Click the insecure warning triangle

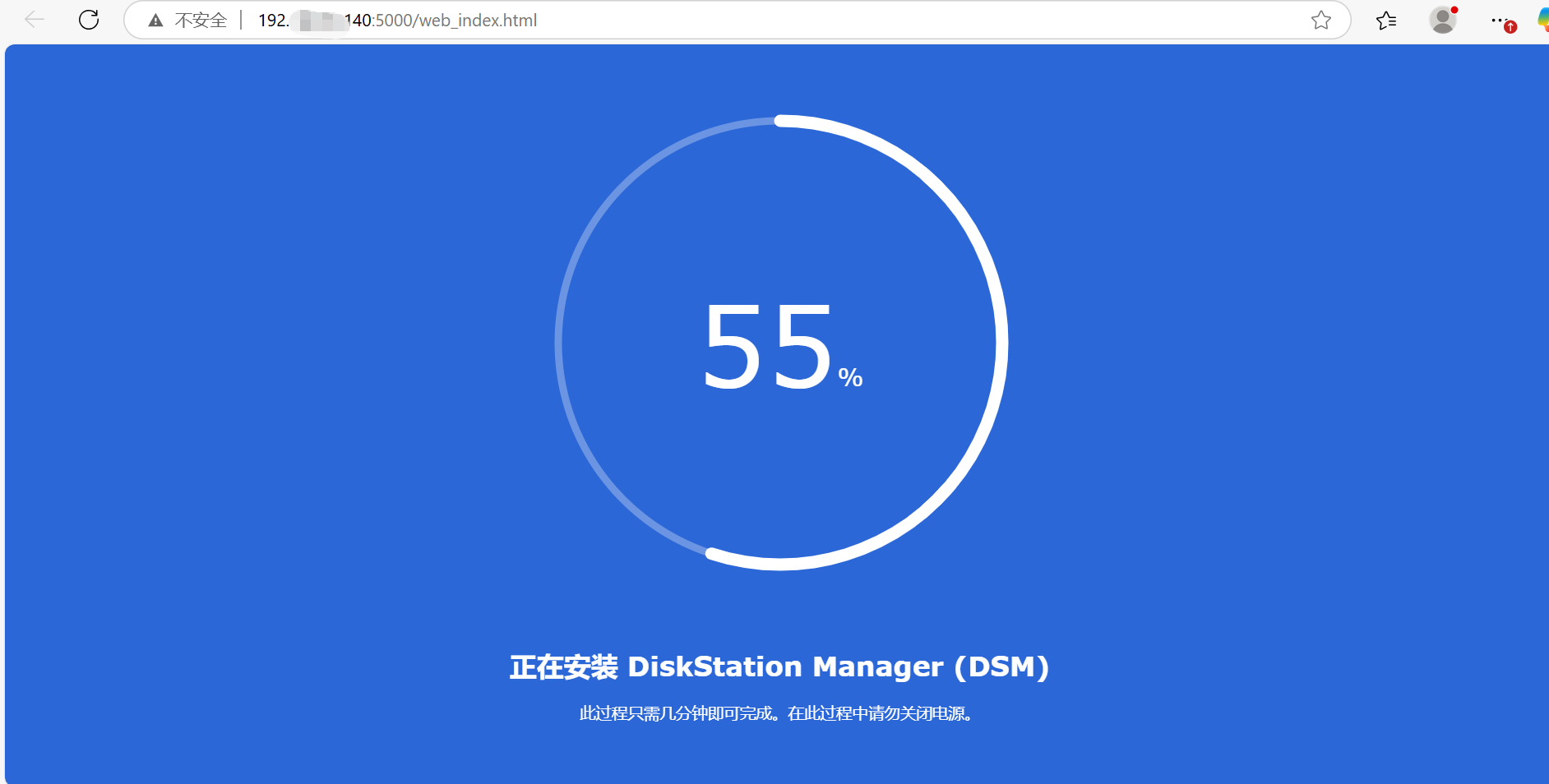[155, 20]
